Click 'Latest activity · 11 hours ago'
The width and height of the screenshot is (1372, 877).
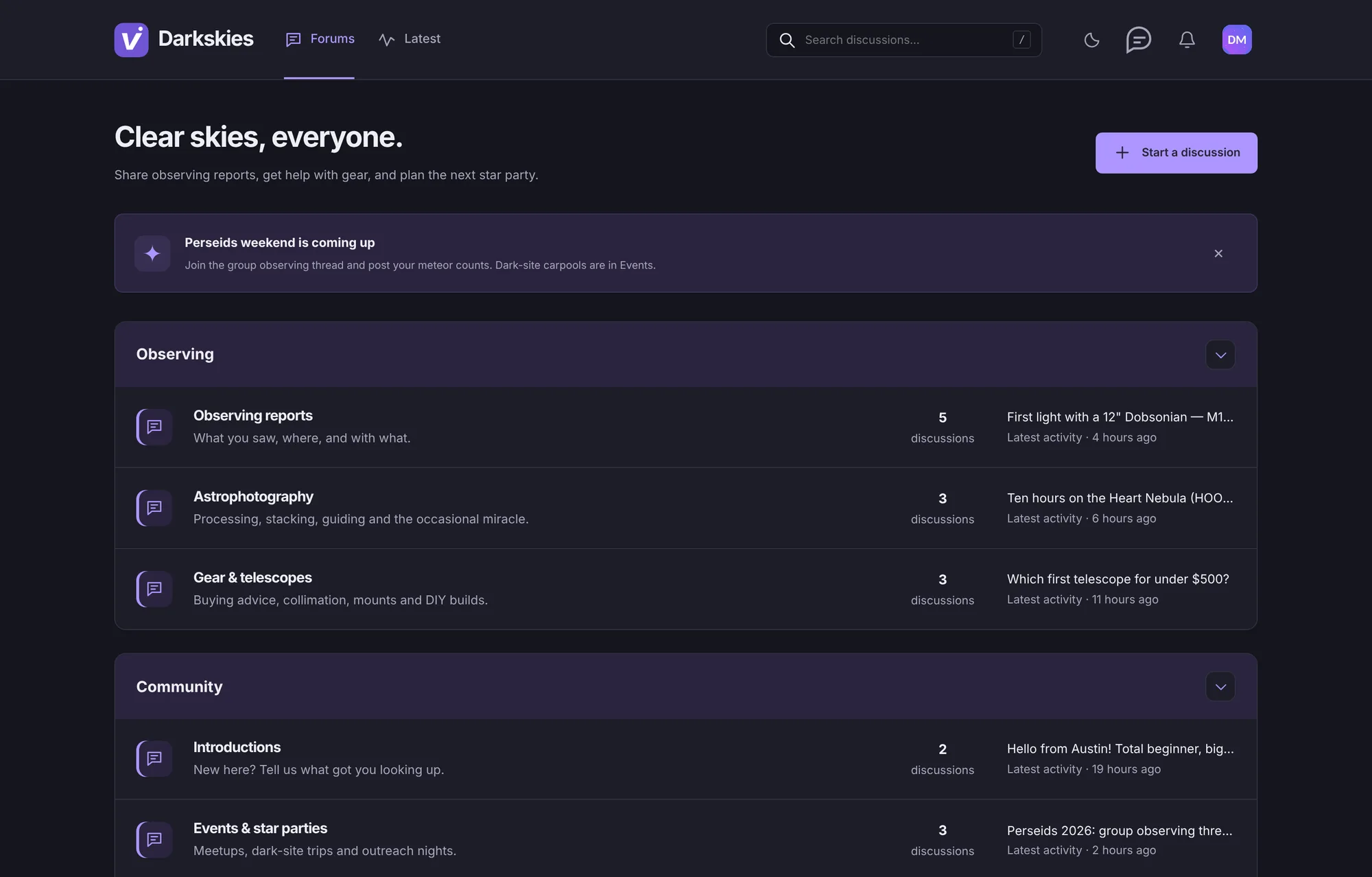click(1083, 599)
